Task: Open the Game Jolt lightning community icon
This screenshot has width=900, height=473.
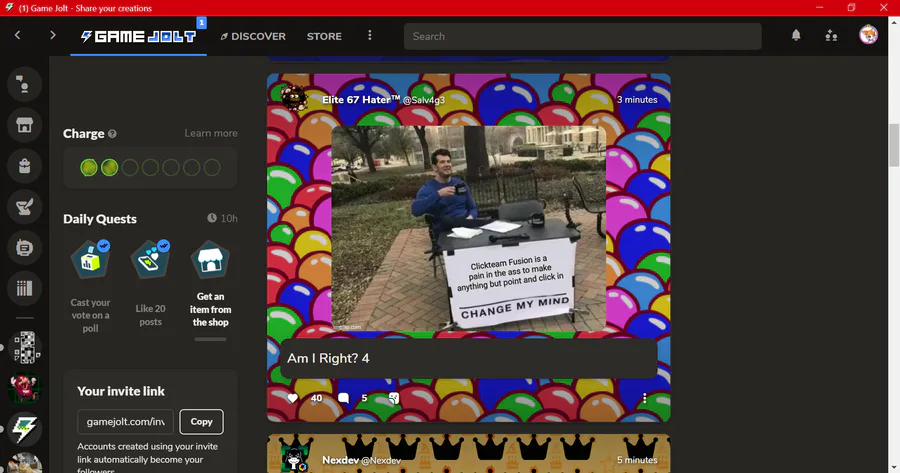Action: (24, 429)
